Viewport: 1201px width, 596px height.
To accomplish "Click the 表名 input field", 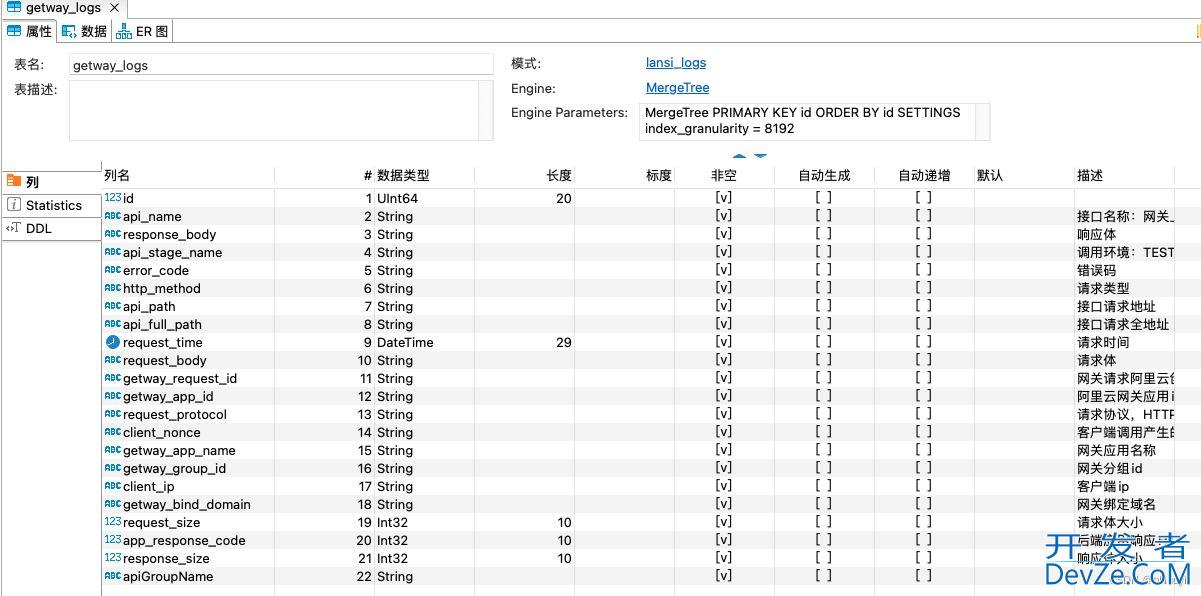I will pos(281,65).
